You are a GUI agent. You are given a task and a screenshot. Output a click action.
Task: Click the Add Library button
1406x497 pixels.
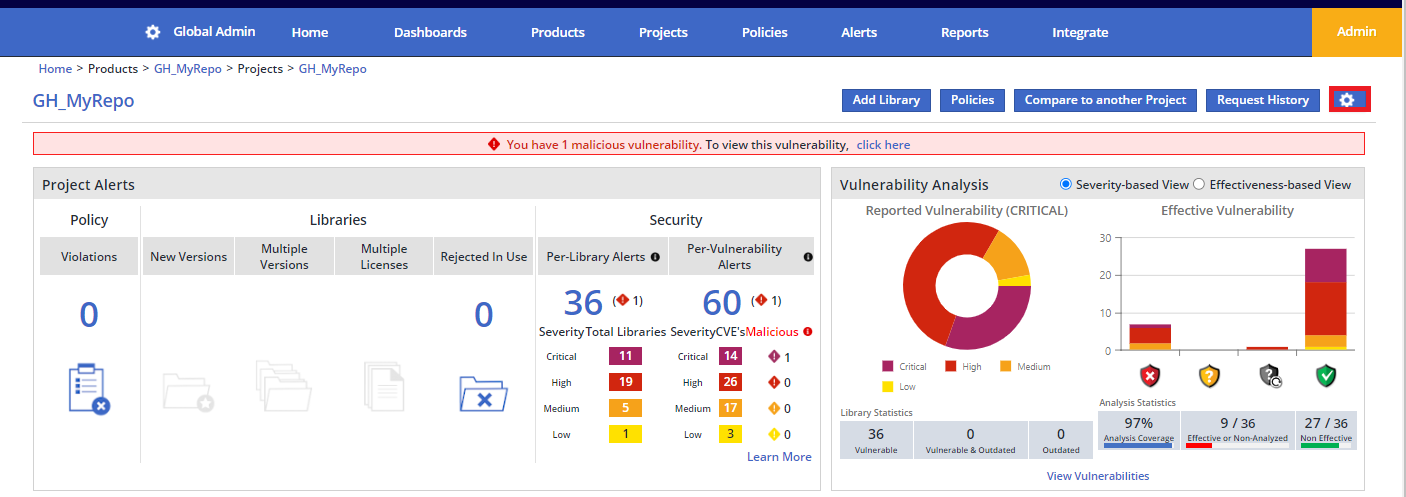[x=886, y=100]
